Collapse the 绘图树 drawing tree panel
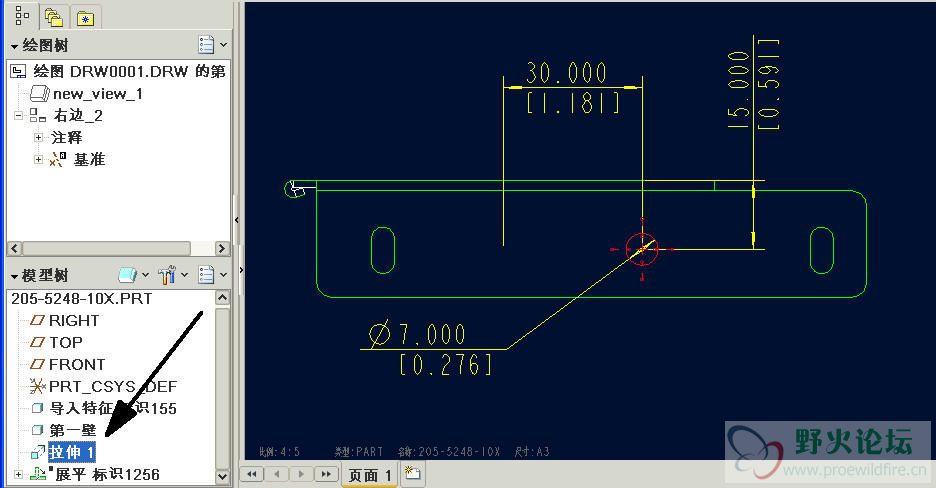The width and height of the screenshot is (936, 488). coord(14,46)
